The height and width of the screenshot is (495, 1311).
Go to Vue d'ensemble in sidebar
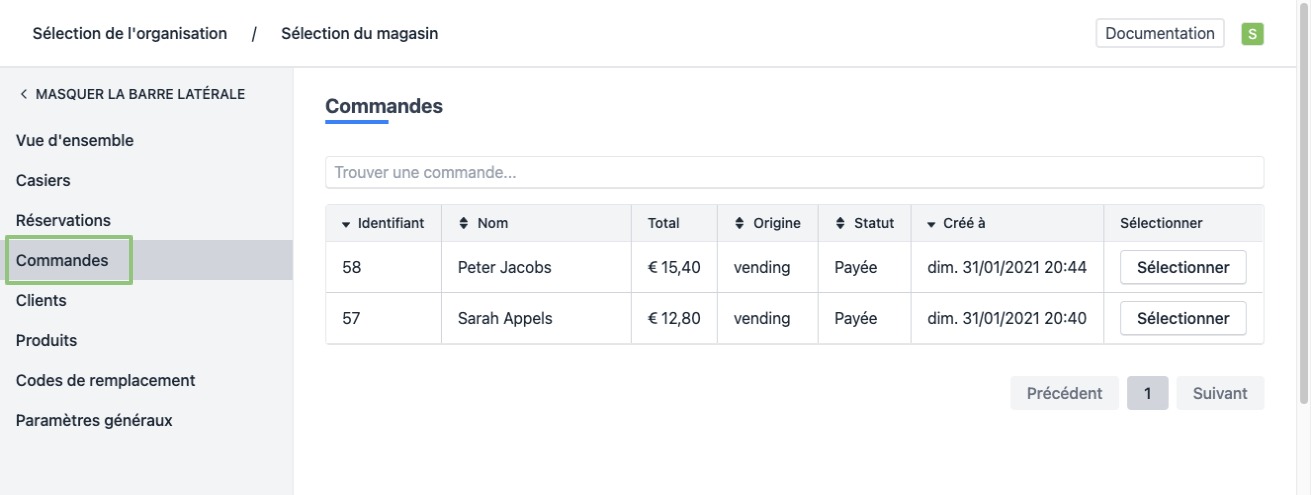[75, 140]
